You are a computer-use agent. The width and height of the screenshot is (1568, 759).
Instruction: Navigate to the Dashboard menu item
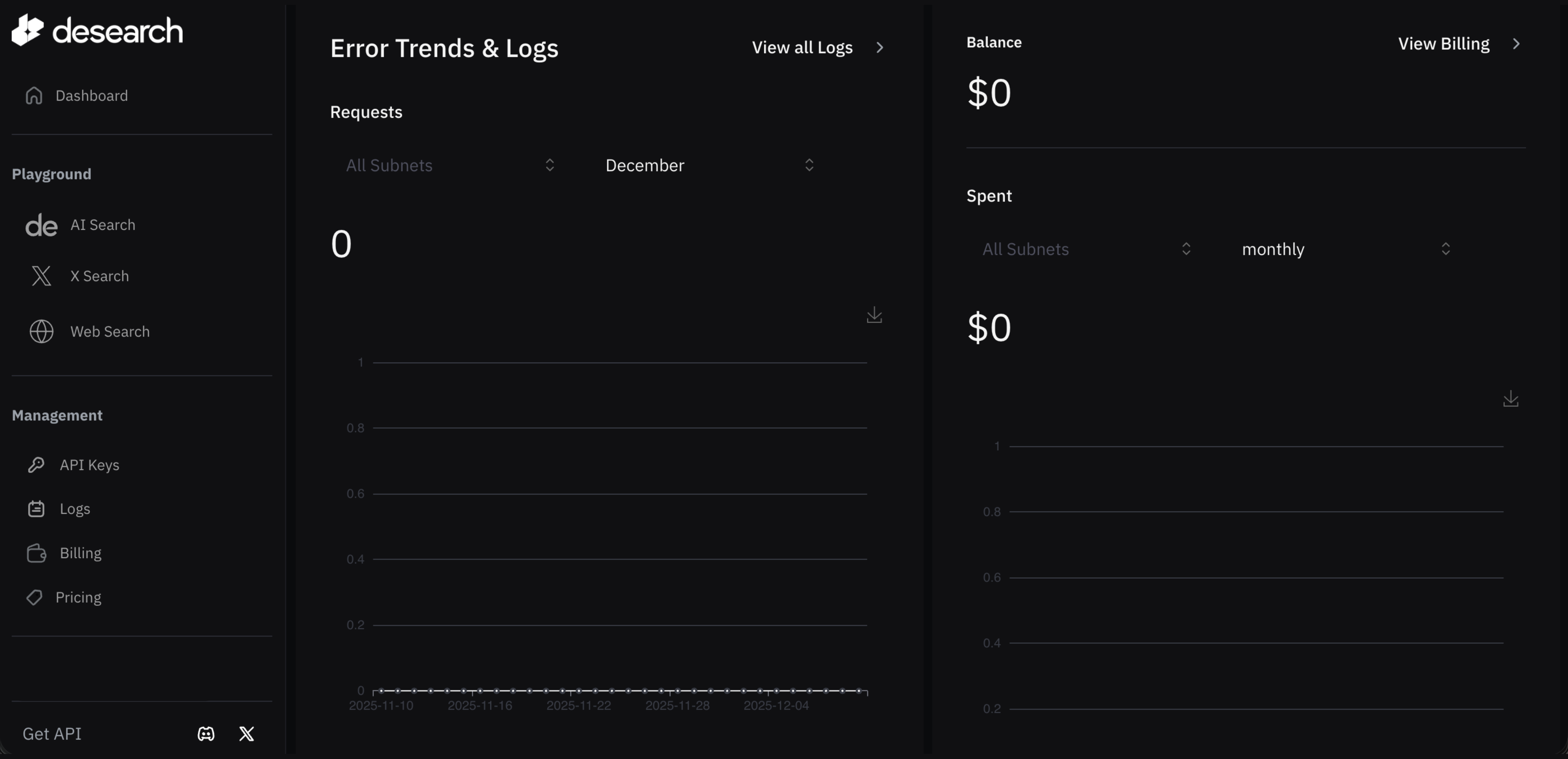tap(92, 96)
